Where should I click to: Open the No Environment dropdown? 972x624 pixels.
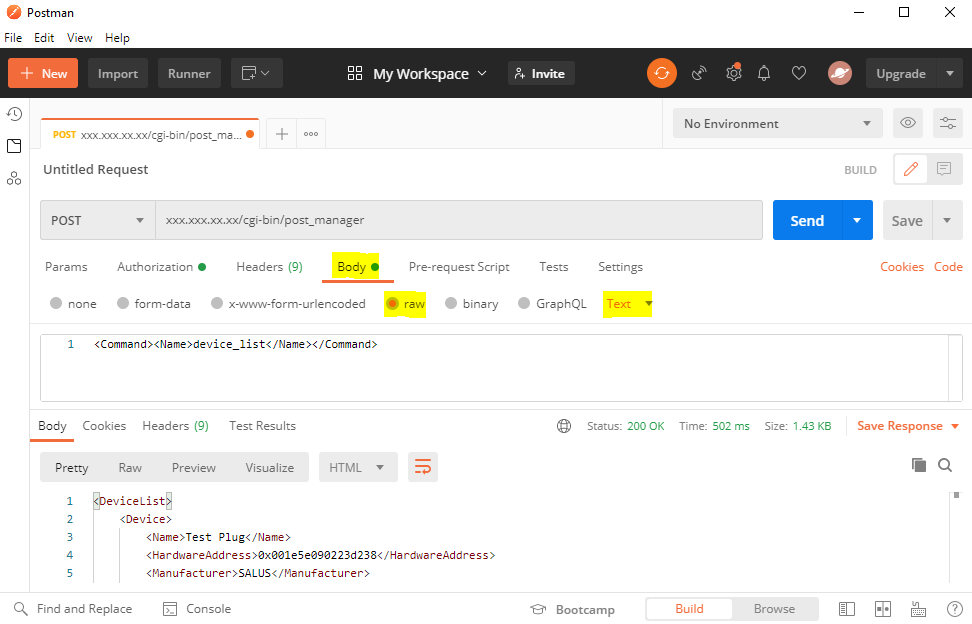(x=777, y=123)
